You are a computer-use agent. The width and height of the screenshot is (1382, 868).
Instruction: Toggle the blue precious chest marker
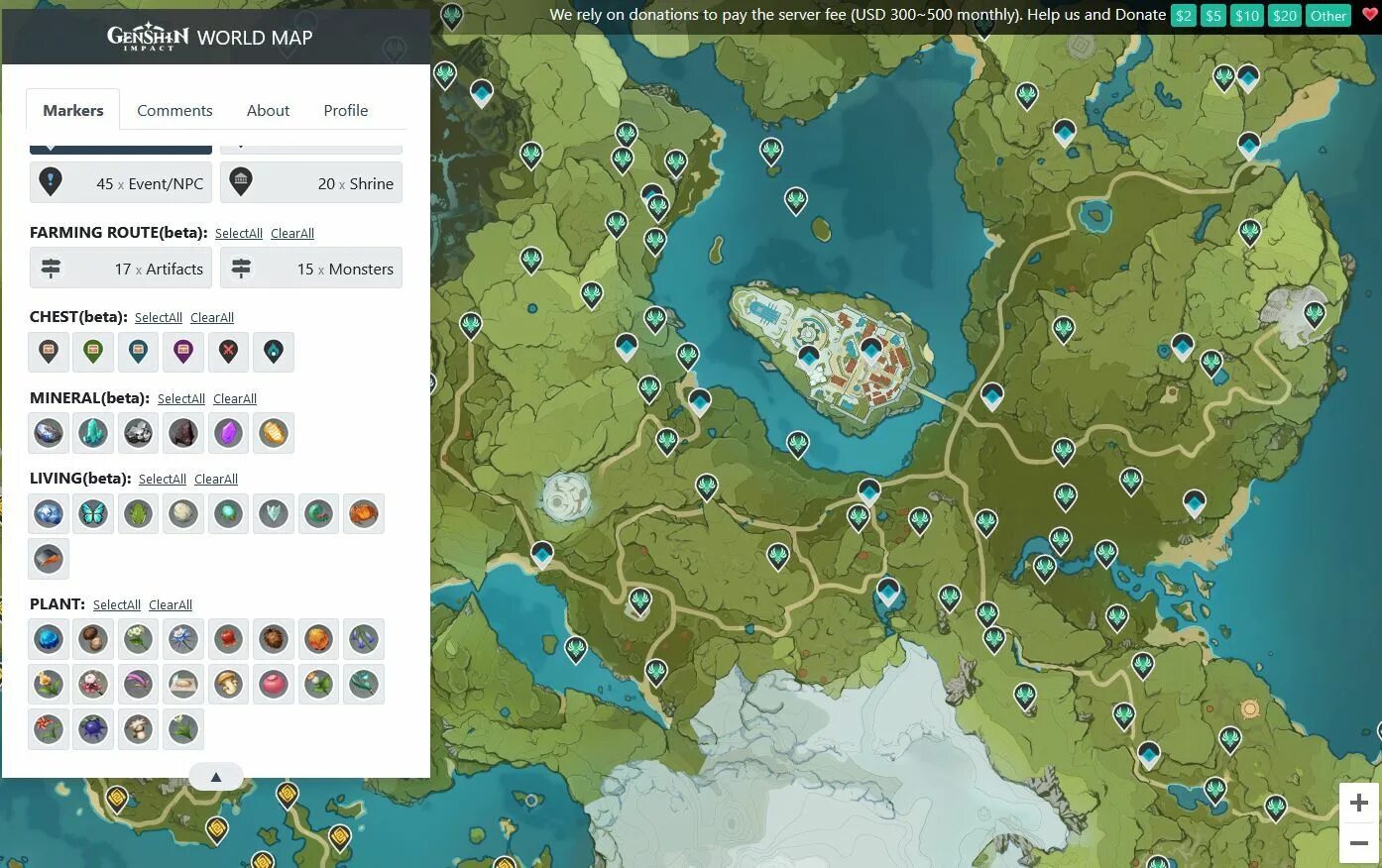(139, 352)
